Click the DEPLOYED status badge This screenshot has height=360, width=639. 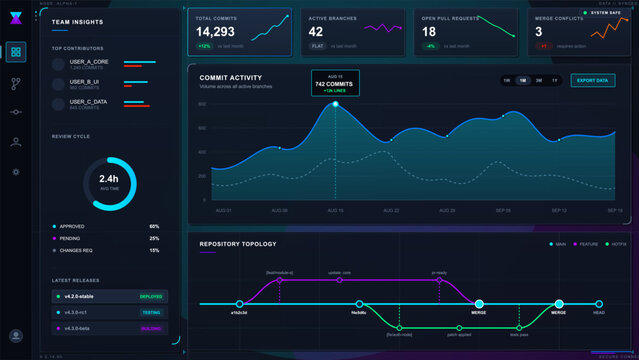pos(151,296)
